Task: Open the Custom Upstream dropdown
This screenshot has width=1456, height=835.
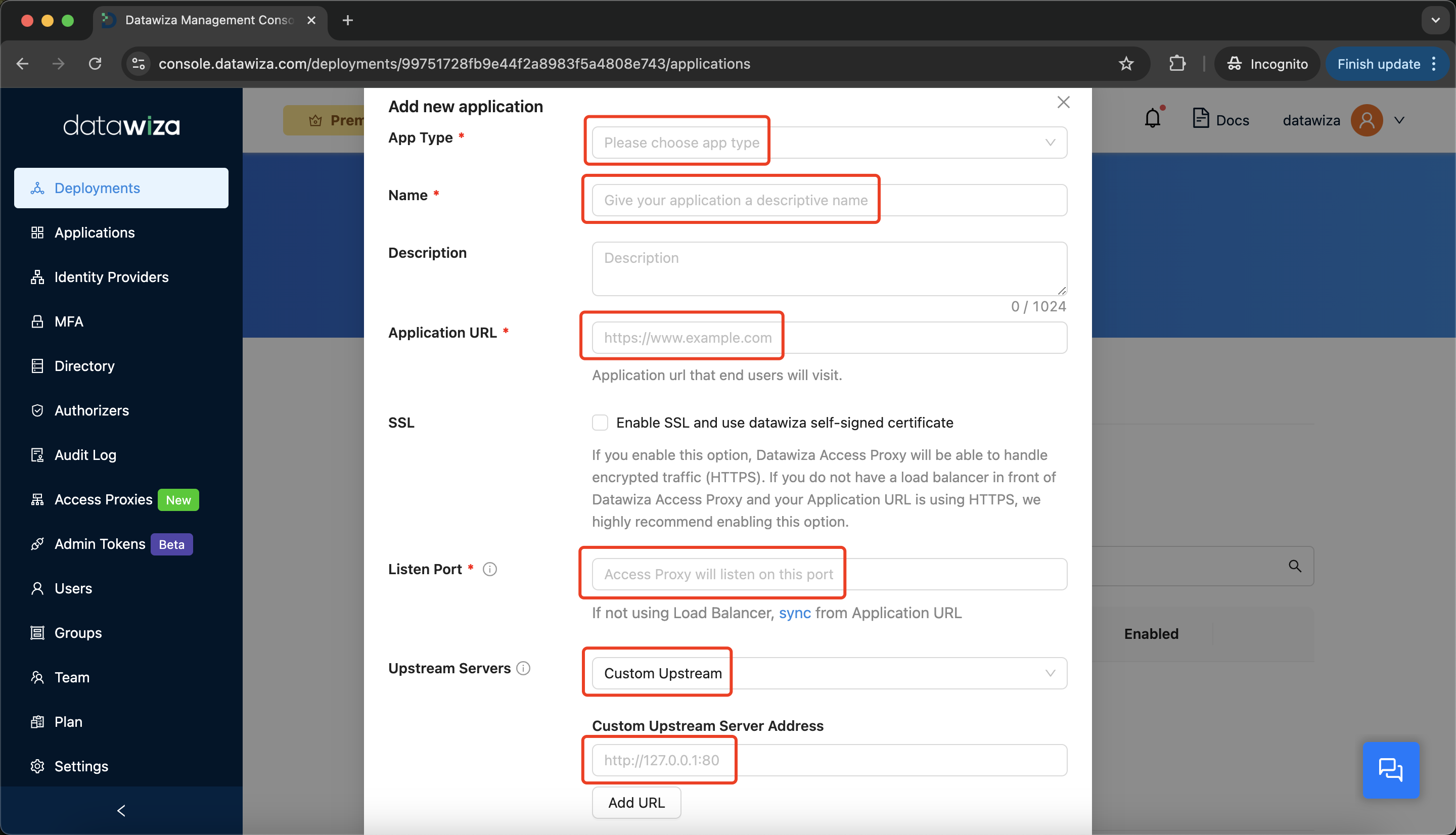Action: pyautogui.click(x=829, y=673)
